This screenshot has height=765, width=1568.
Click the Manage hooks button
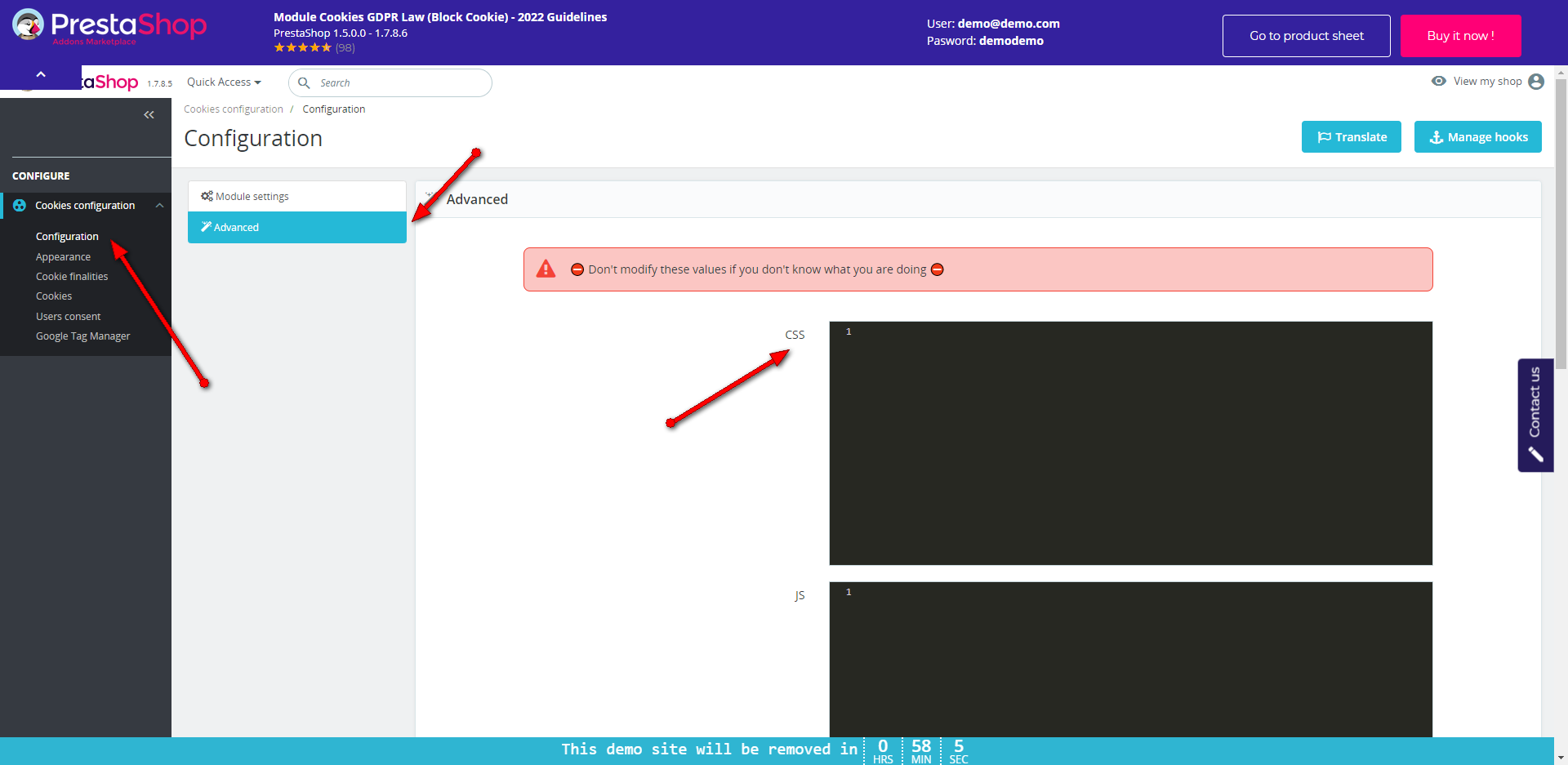pyautogui.click(x=1478, y=137)
